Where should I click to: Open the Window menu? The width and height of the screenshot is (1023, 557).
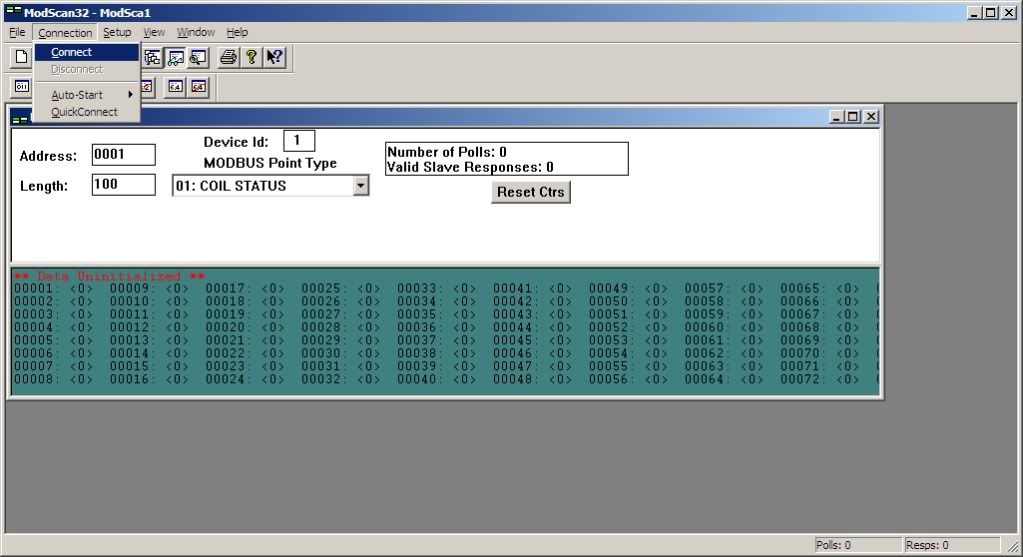point(196,32)
